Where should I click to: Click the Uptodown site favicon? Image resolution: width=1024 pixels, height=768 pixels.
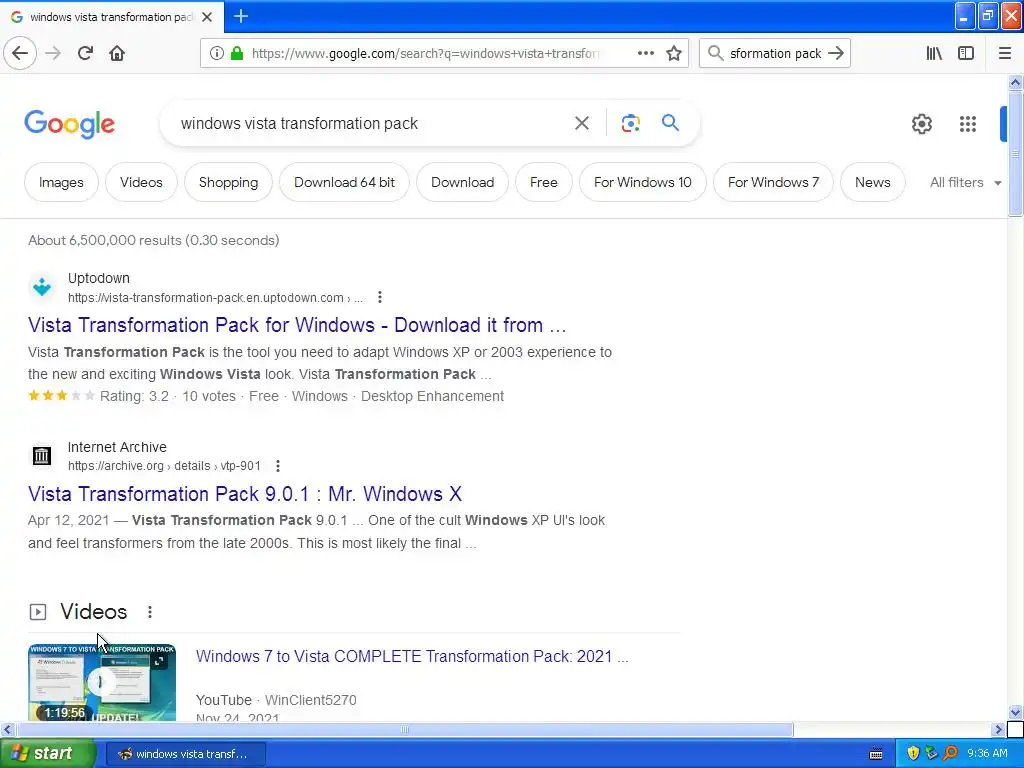42,287
